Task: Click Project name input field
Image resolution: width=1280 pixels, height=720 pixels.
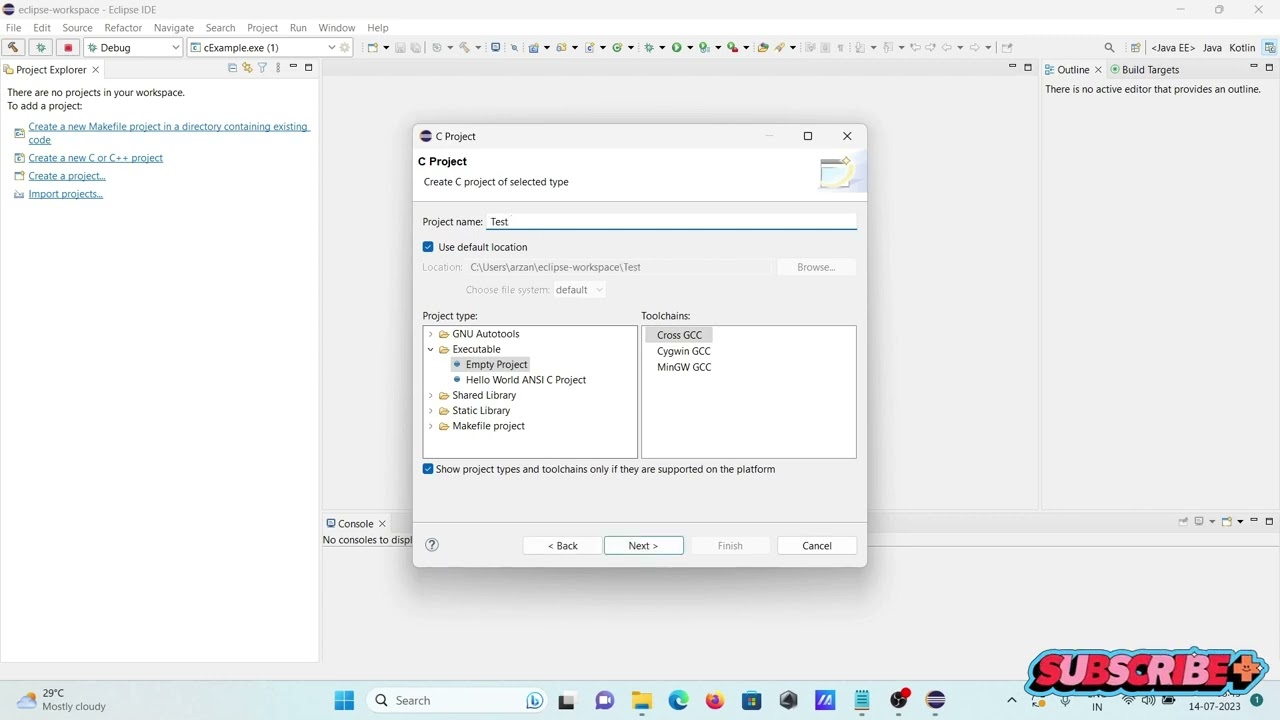Action: tap(671, 222)
